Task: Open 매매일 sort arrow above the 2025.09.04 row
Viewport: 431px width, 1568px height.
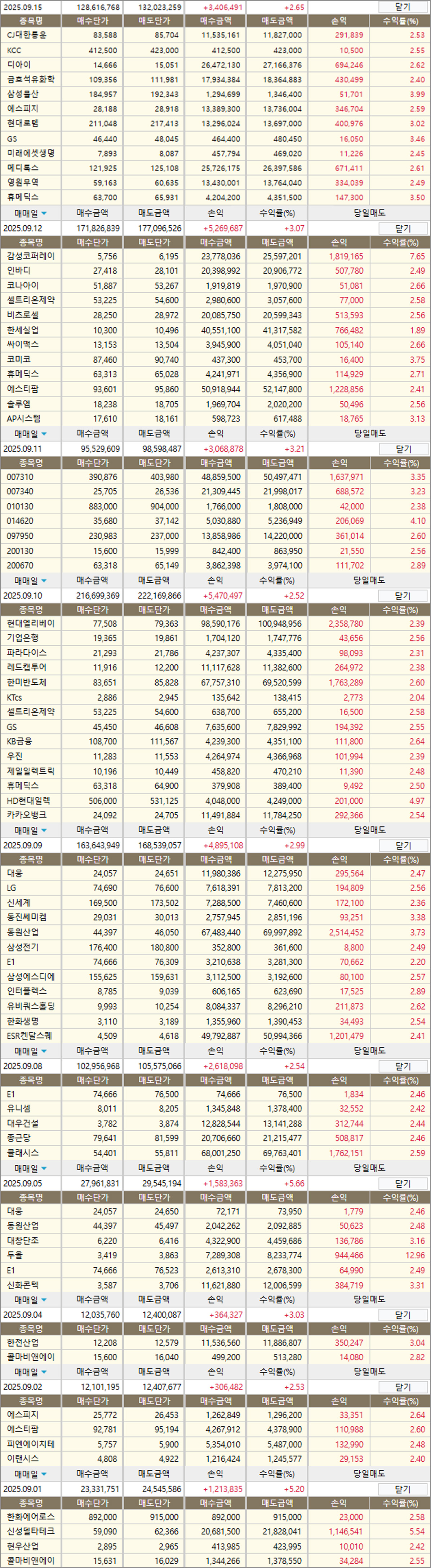Action: click(x=44, y=1300)
